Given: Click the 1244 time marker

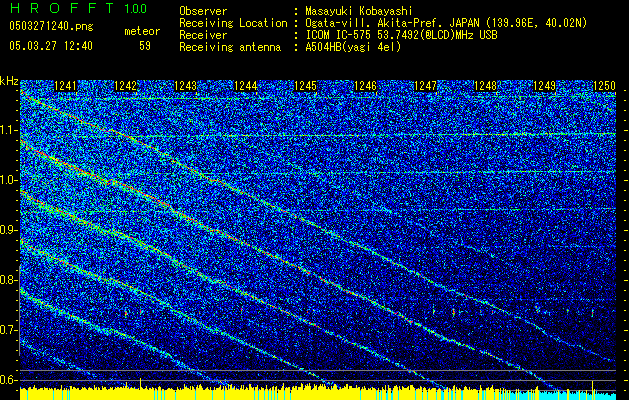Looking at the screenshot, I should [x=246, y=86].
